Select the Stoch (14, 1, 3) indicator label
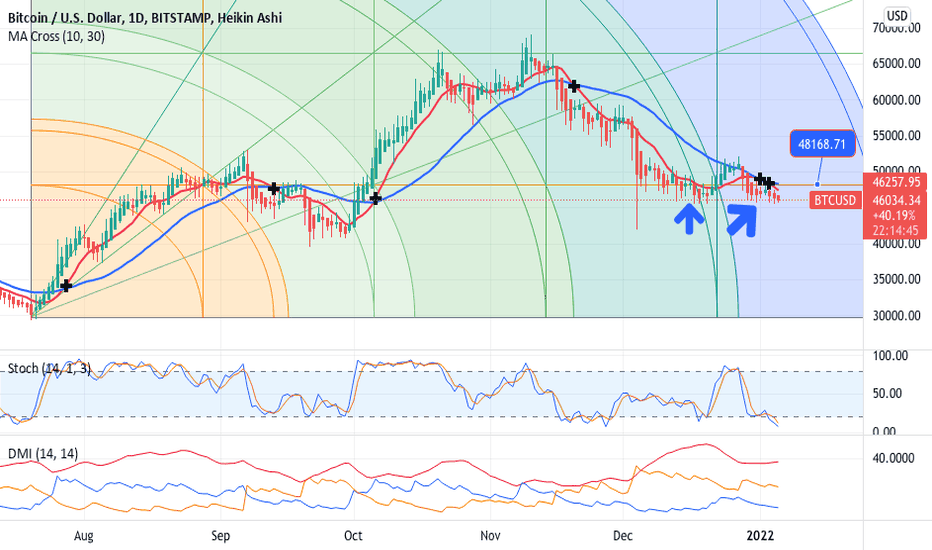 point(49,369)
